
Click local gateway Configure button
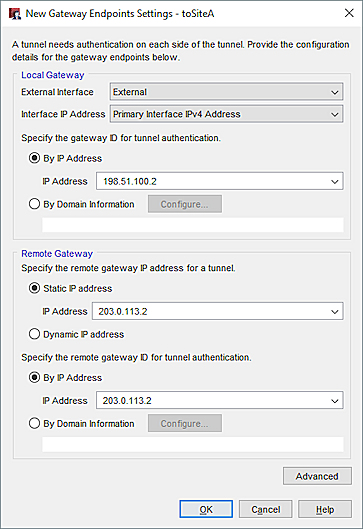click(x=185, y=204)
